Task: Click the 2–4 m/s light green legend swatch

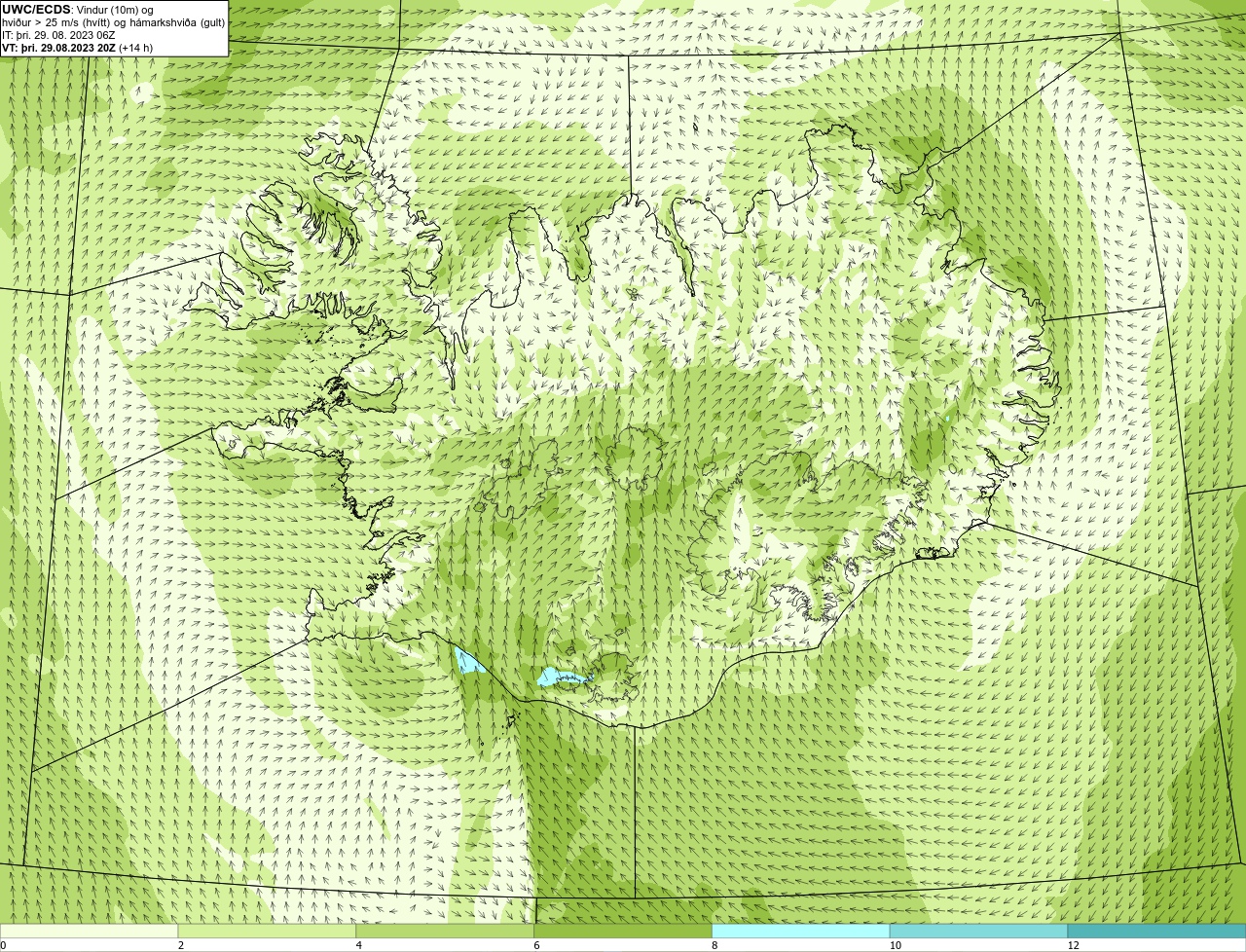Action: point(267,932)
